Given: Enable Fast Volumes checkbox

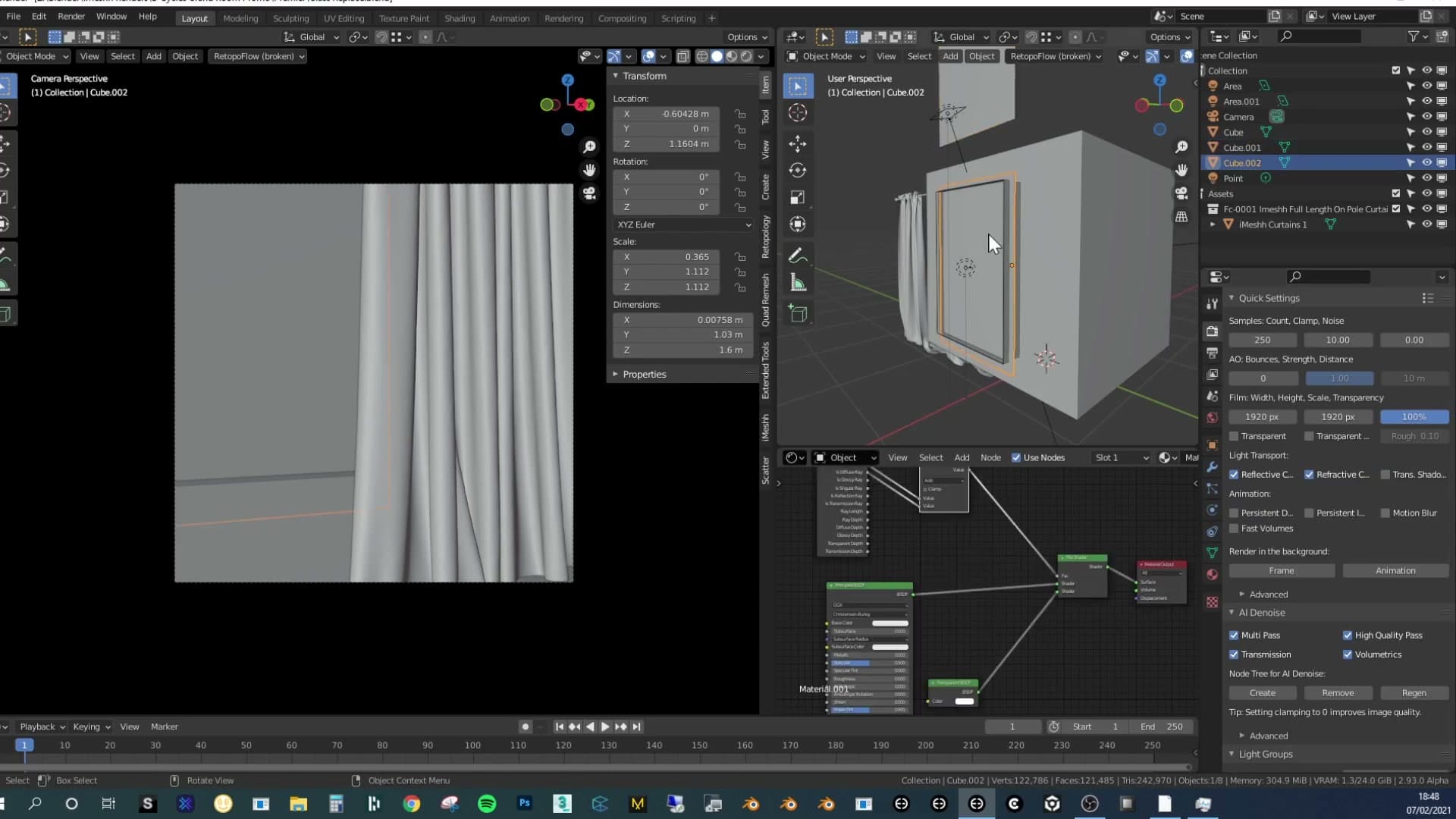Looking at the screenshot, I should tap(1234, 529).
